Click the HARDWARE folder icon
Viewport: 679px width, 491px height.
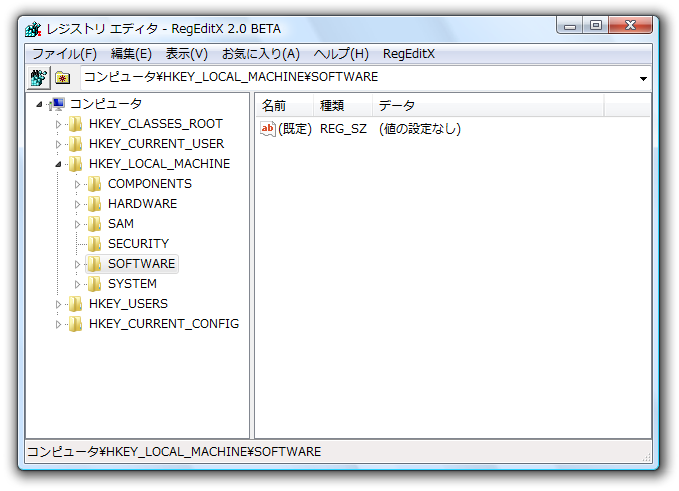pyautogui.click(x=94, y=204)
